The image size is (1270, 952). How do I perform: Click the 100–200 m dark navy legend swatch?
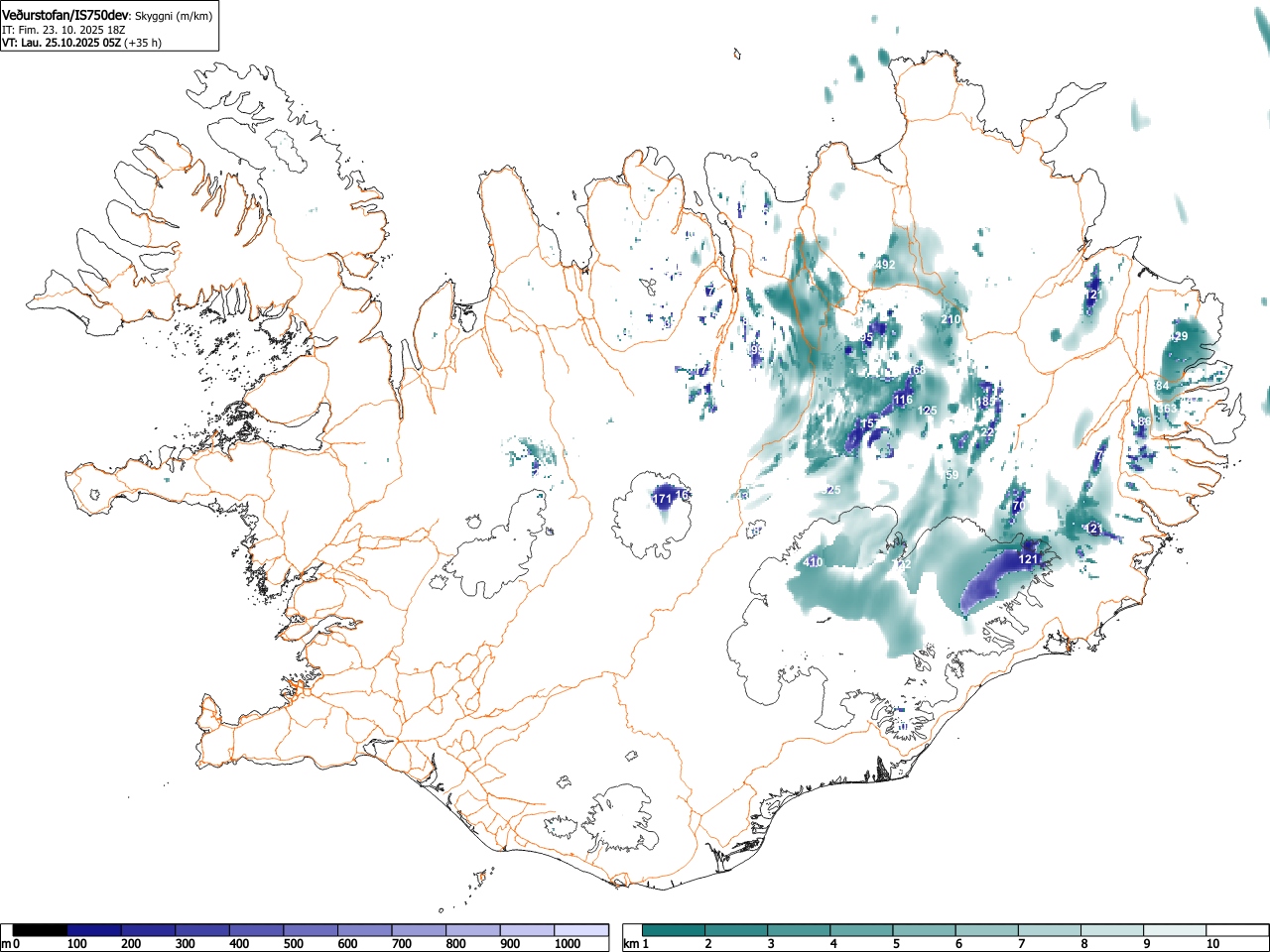pos(94,930)
